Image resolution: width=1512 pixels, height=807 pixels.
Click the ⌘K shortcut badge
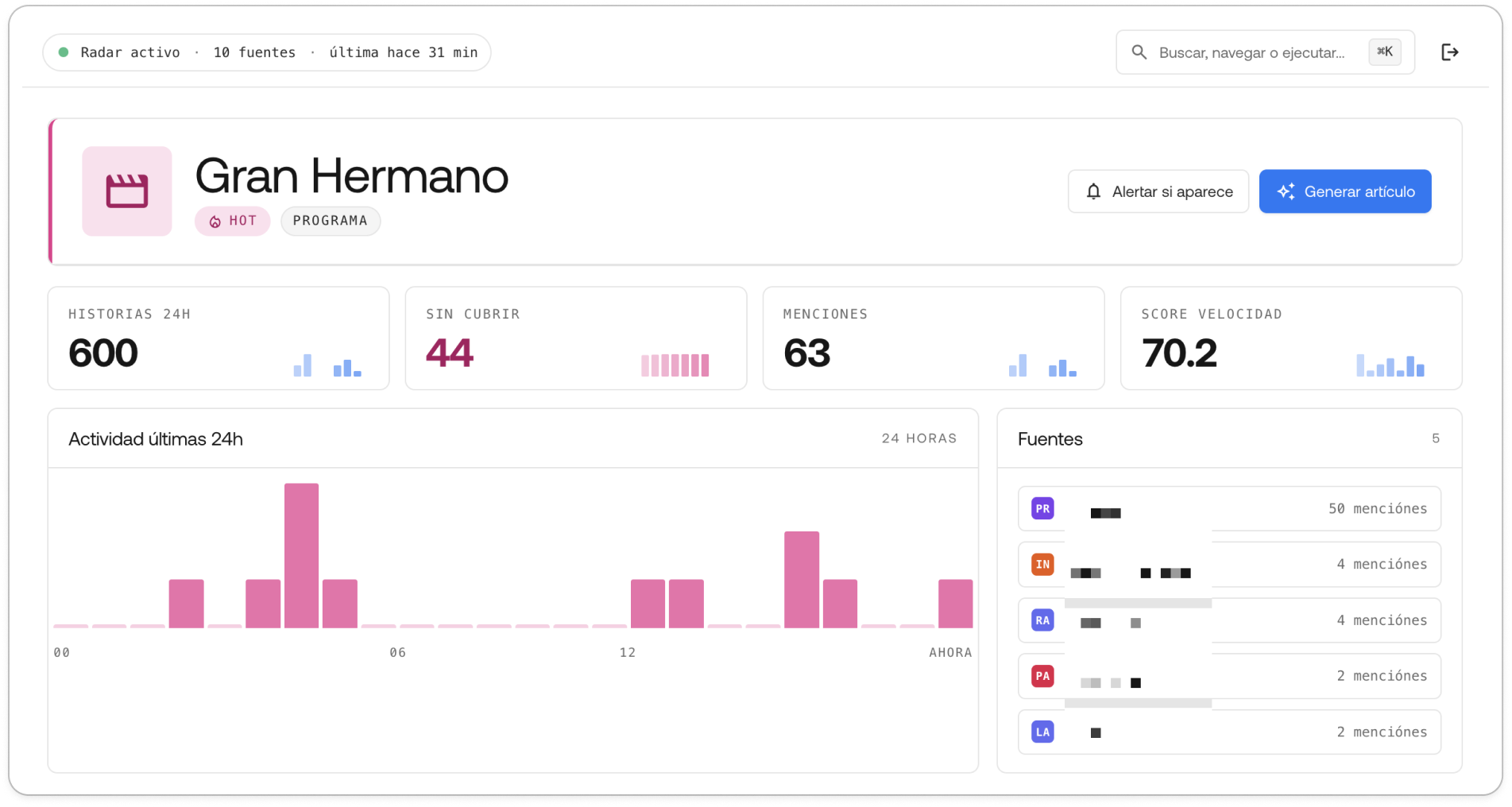tap(1385, 52)
